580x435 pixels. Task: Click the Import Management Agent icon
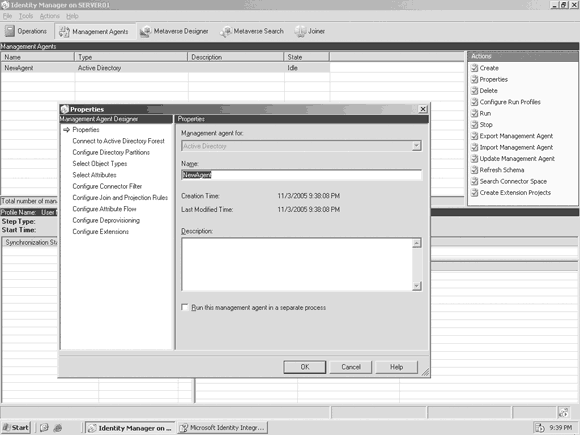pyautogui.click(x=474, y=147)
